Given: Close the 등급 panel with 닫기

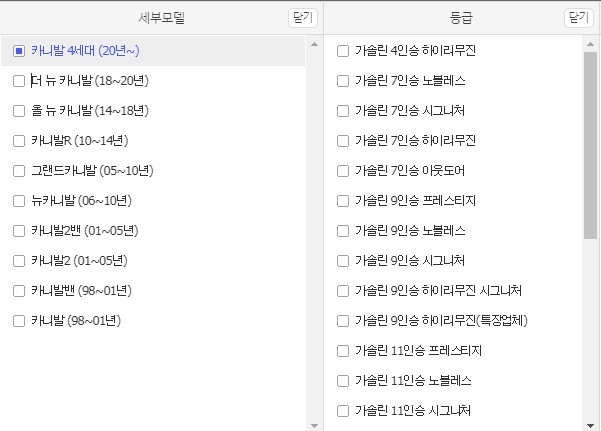Looking at the screenshot, I should click(578, 18).
